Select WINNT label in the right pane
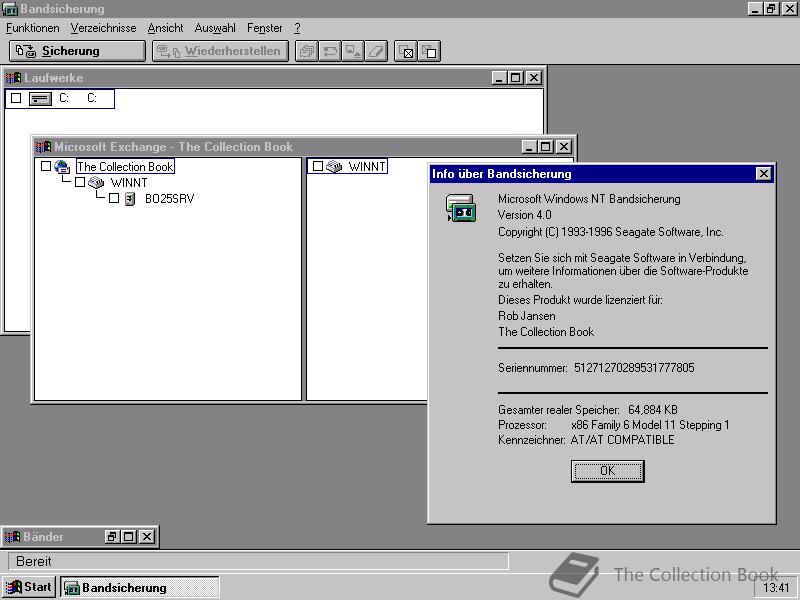This screenshot has height=600, width=800. coord(367,167)
